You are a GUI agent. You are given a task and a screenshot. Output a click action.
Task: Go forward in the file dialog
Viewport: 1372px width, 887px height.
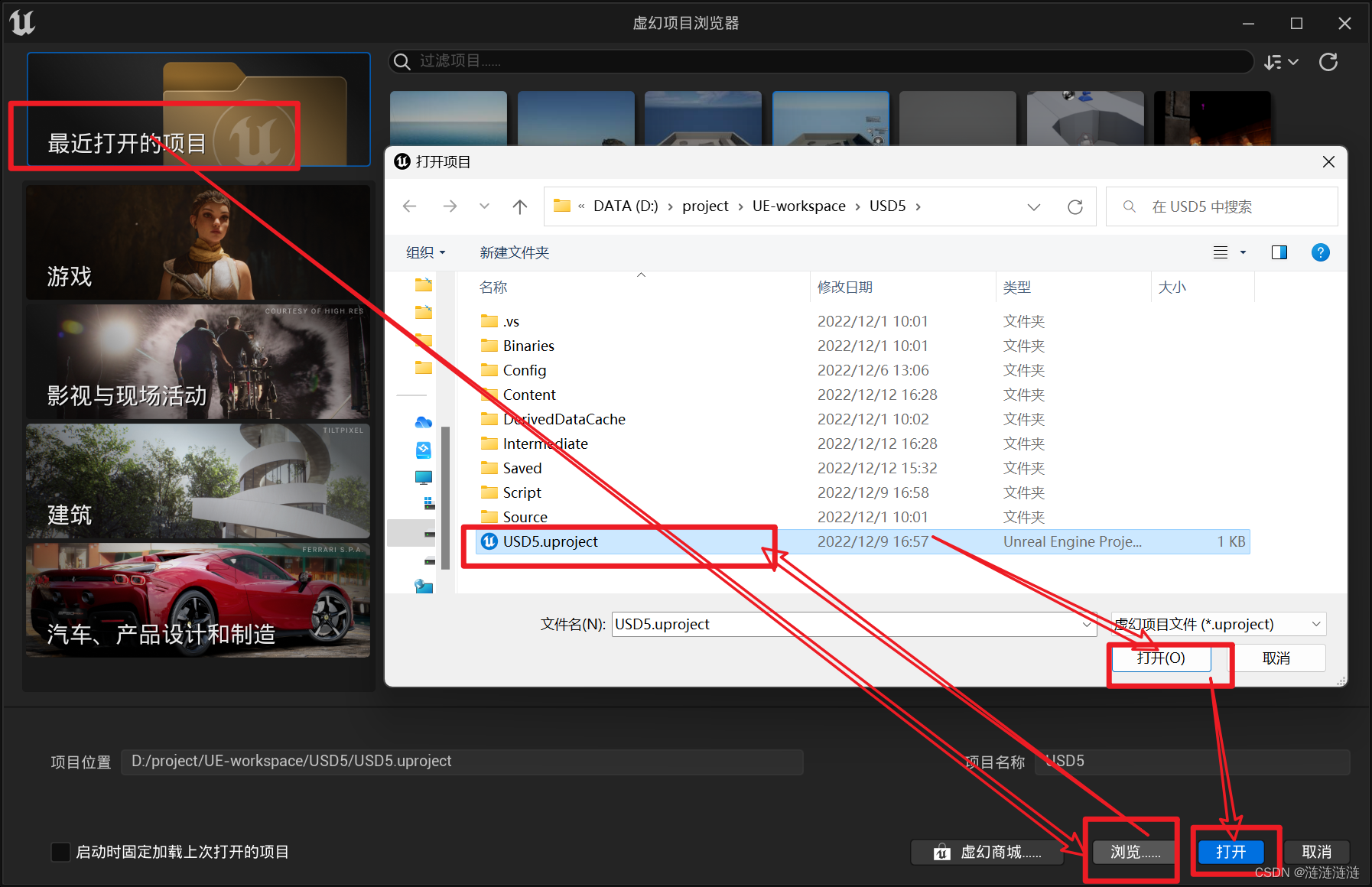(450, 206)
